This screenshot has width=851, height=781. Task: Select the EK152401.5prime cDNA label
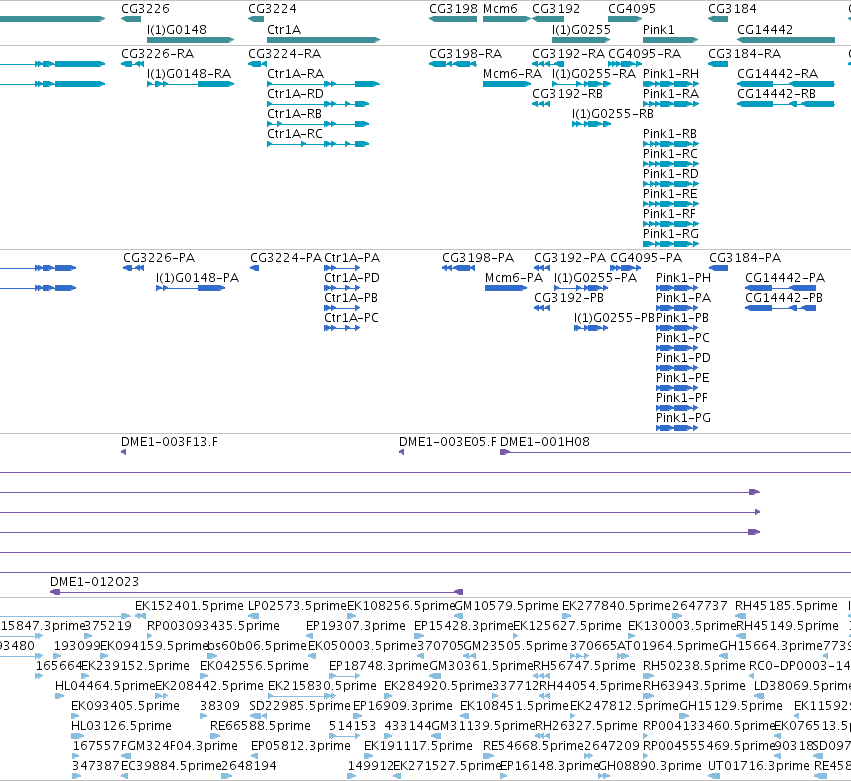(x=189, y=606)
